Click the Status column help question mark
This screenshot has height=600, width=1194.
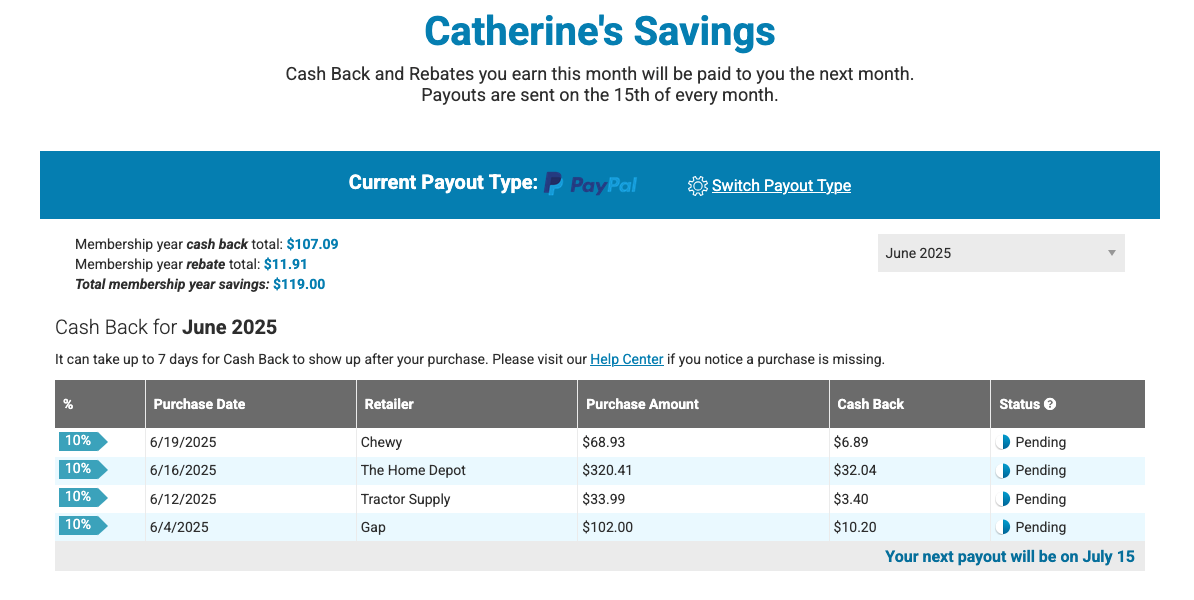(x=1050, y=404)
